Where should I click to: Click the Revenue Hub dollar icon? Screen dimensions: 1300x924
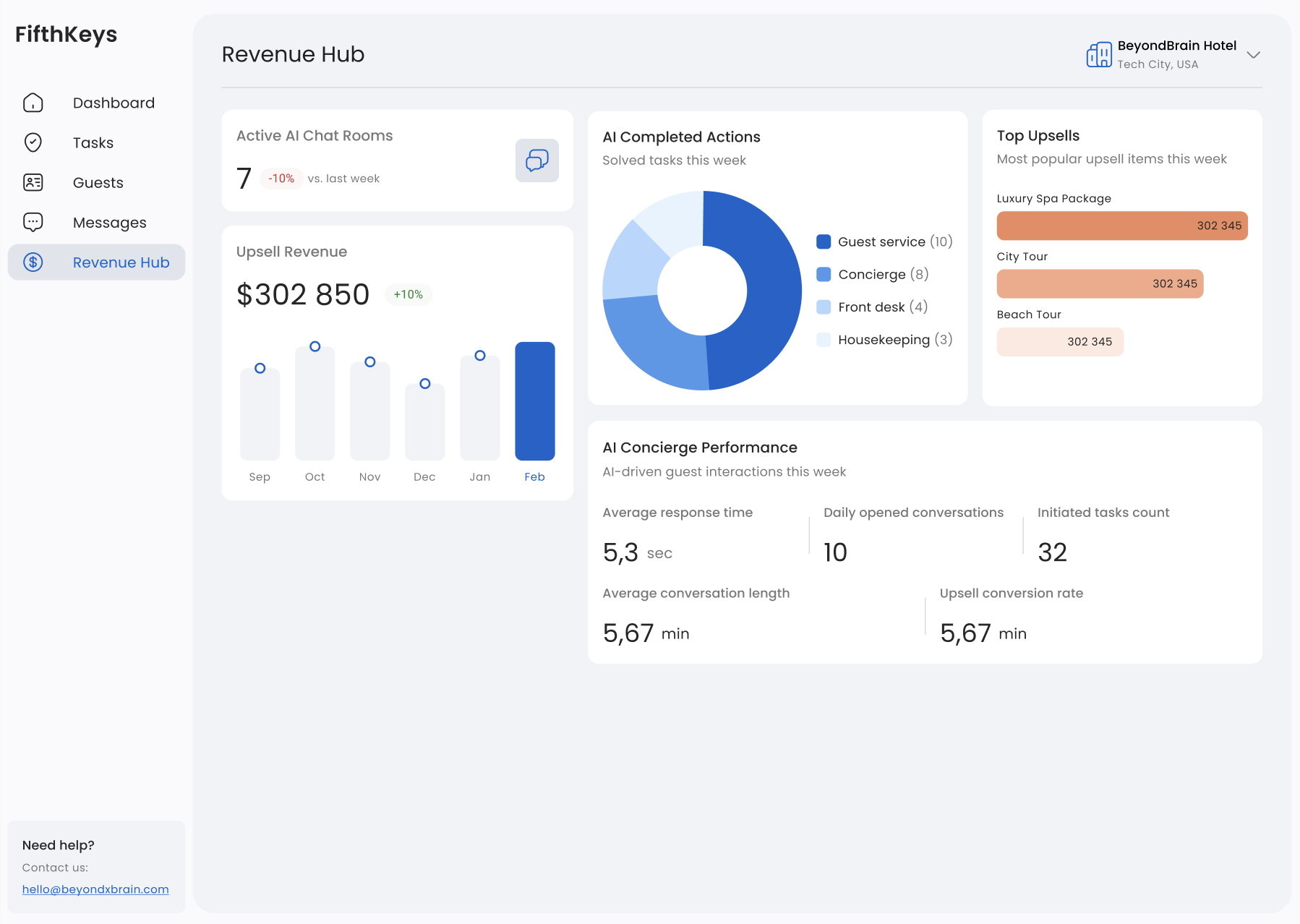click(x=33, y=262)
